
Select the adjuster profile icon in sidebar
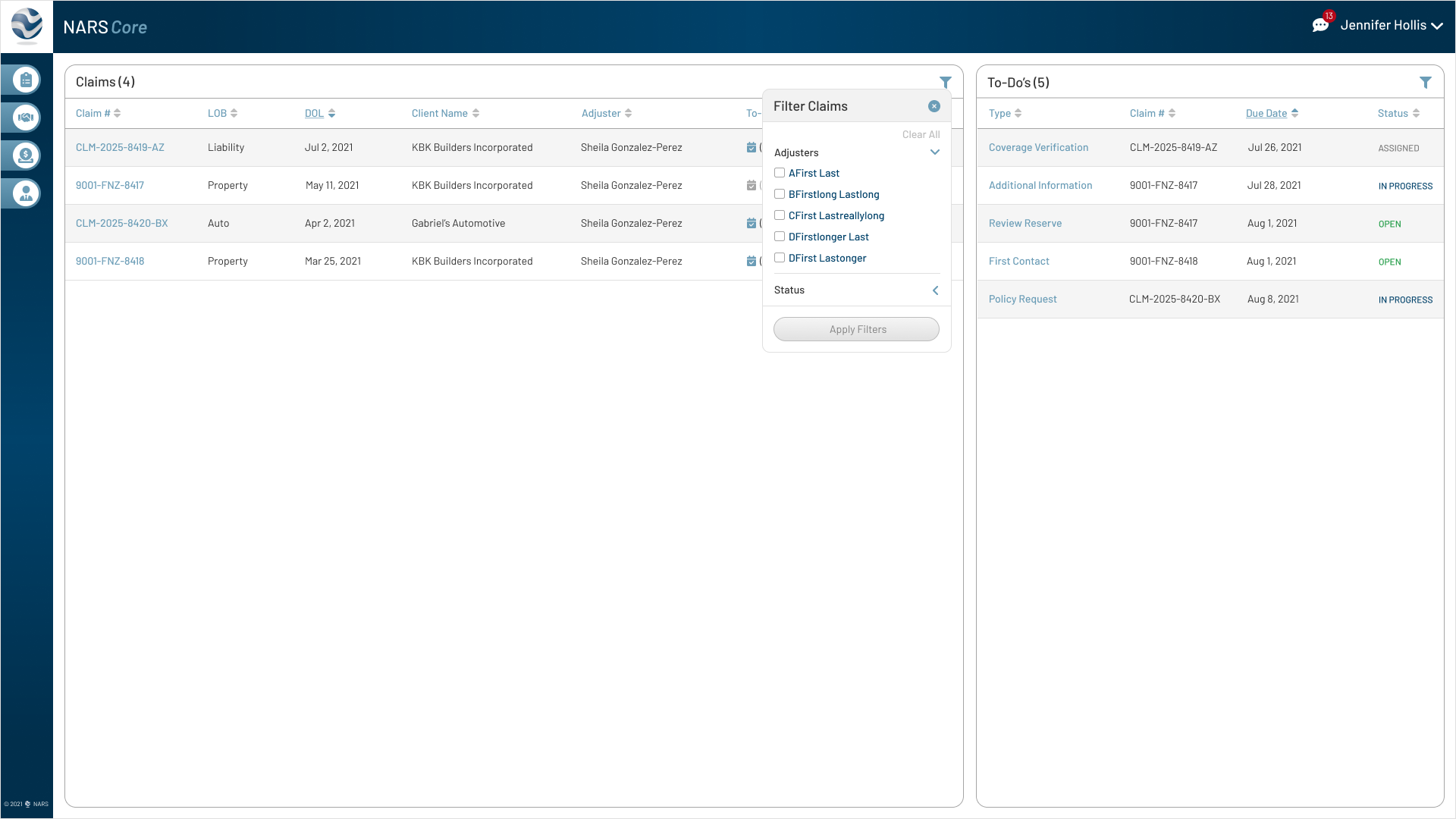pos(25,193)
